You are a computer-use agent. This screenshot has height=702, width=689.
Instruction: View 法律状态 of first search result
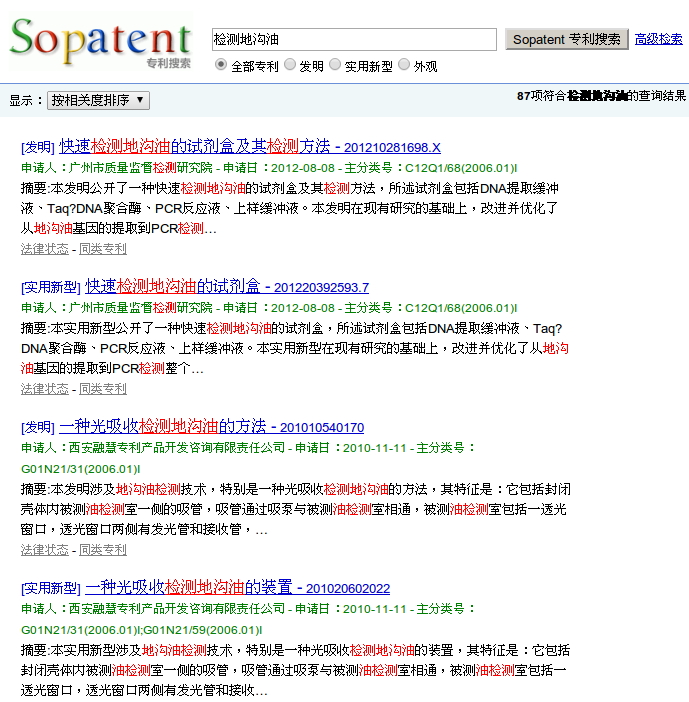point(45,249)
